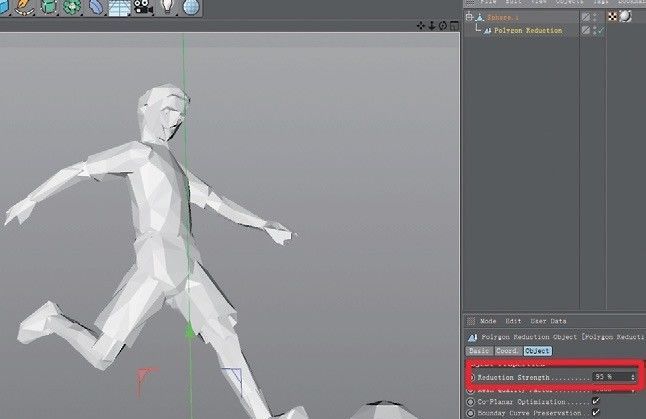Select Polygon Reduction in object manager
This screenshot has height=419, width=646.
(527, 31)
